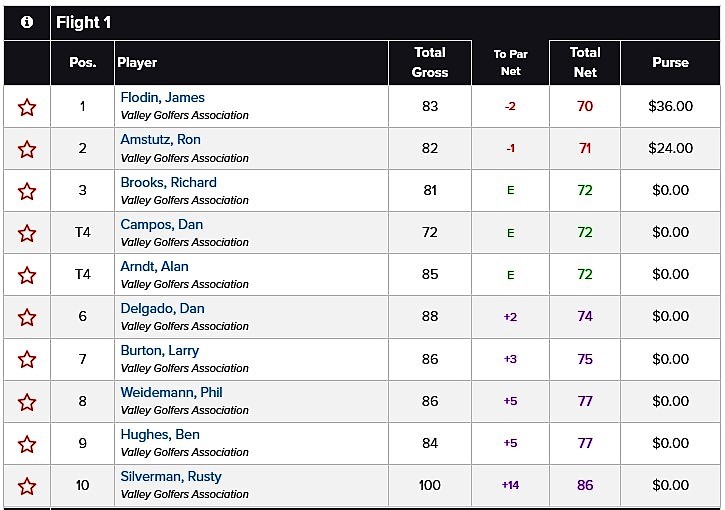Click the Pos. column header
Image resolution: width=725 pixels, height=510 pixels.
tap(83, 62)
